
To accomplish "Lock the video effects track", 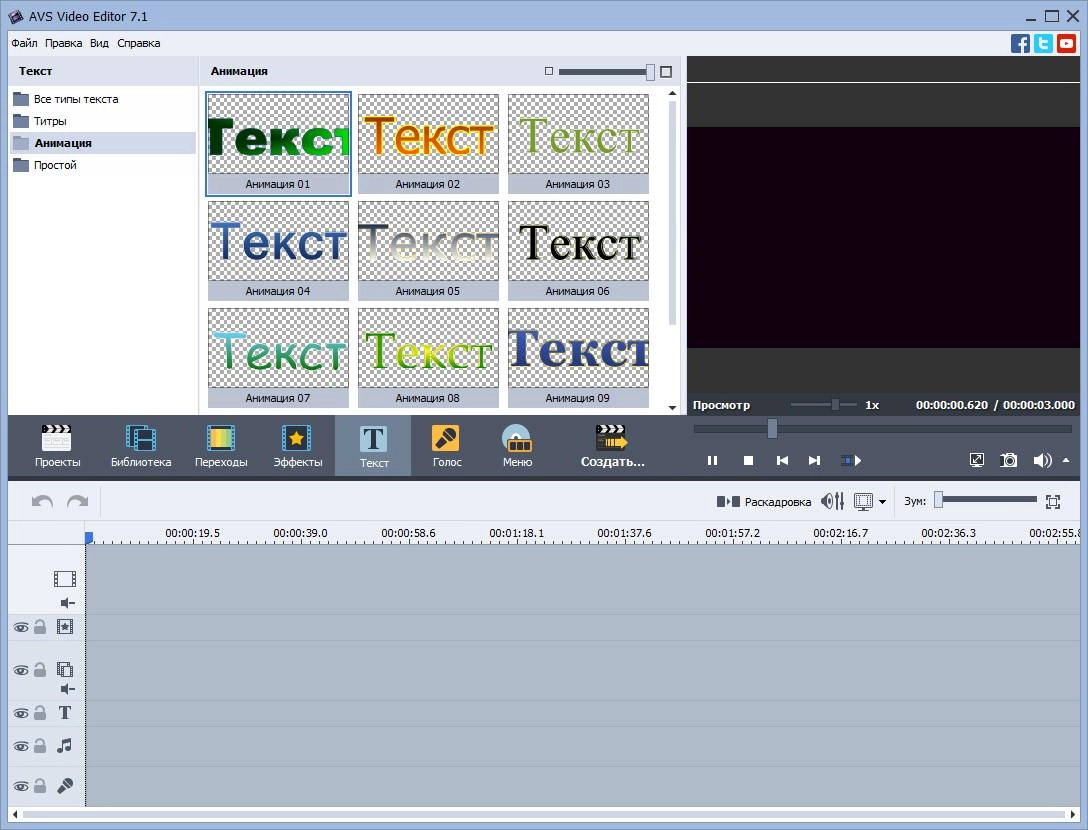I will click(x=40, y=627).
